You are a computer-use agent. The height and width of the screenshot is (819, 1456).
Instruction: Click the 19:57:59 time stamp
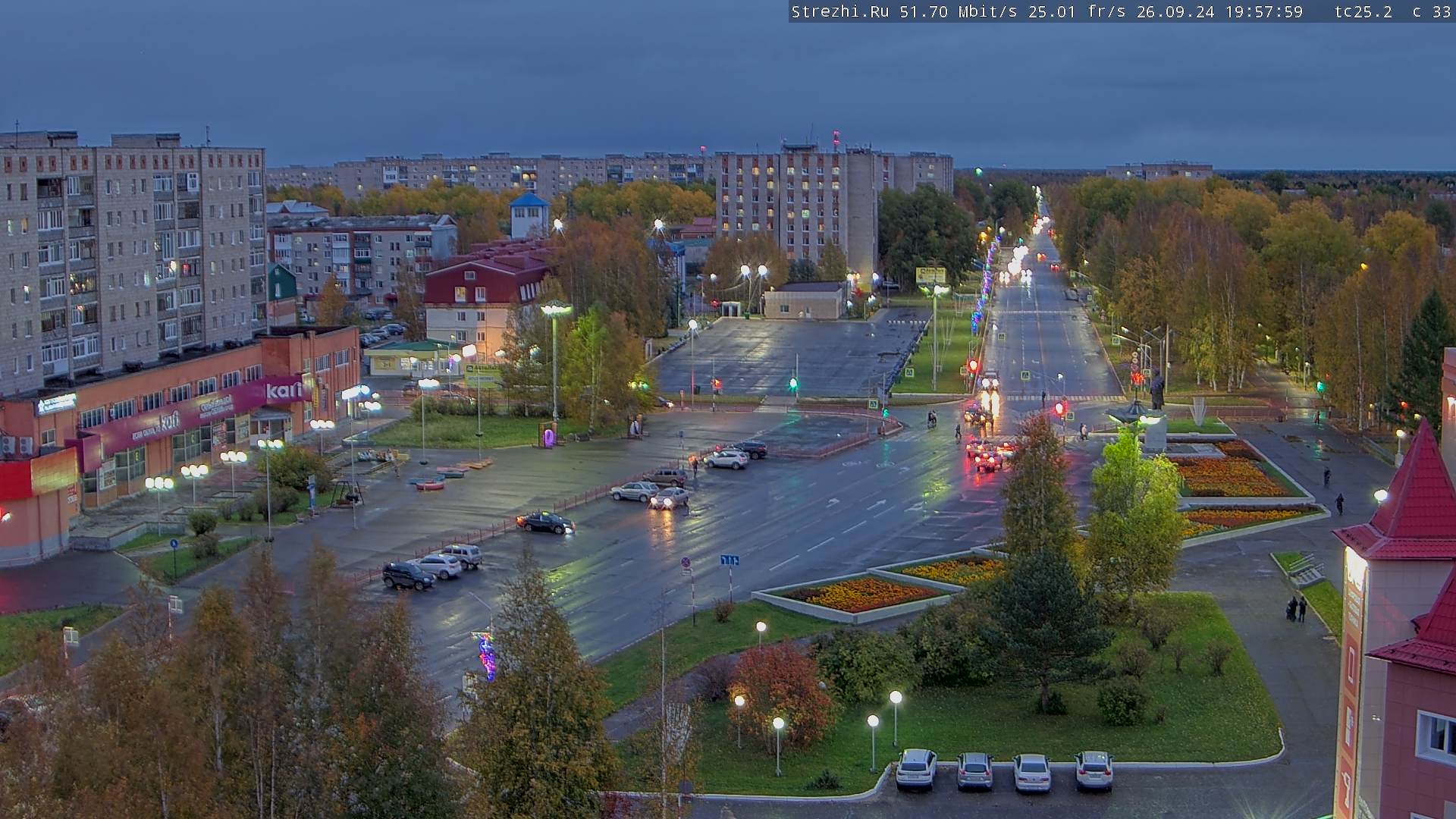click(x=1263, y=12)
